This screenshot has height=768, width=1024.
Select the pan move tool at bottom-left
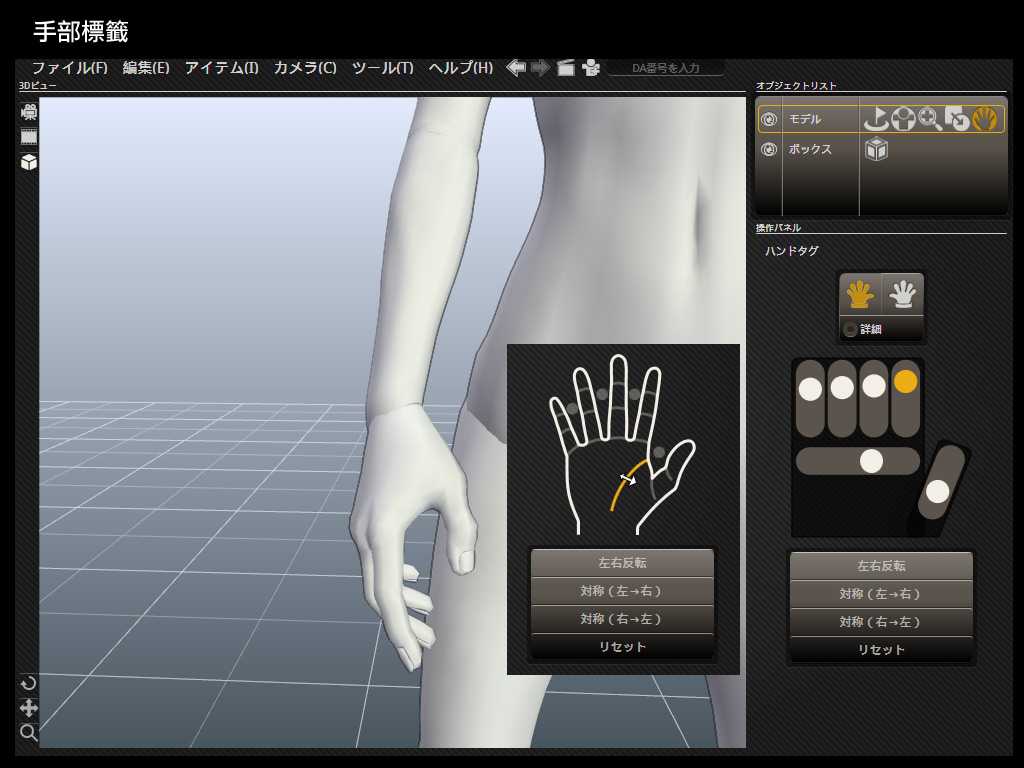coord(29,708)
